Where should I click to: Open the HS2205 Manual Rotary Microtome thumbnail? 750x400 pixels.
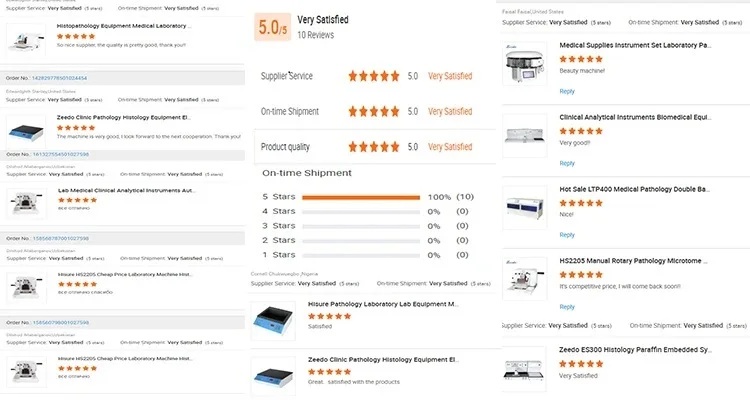pos(527,280)
